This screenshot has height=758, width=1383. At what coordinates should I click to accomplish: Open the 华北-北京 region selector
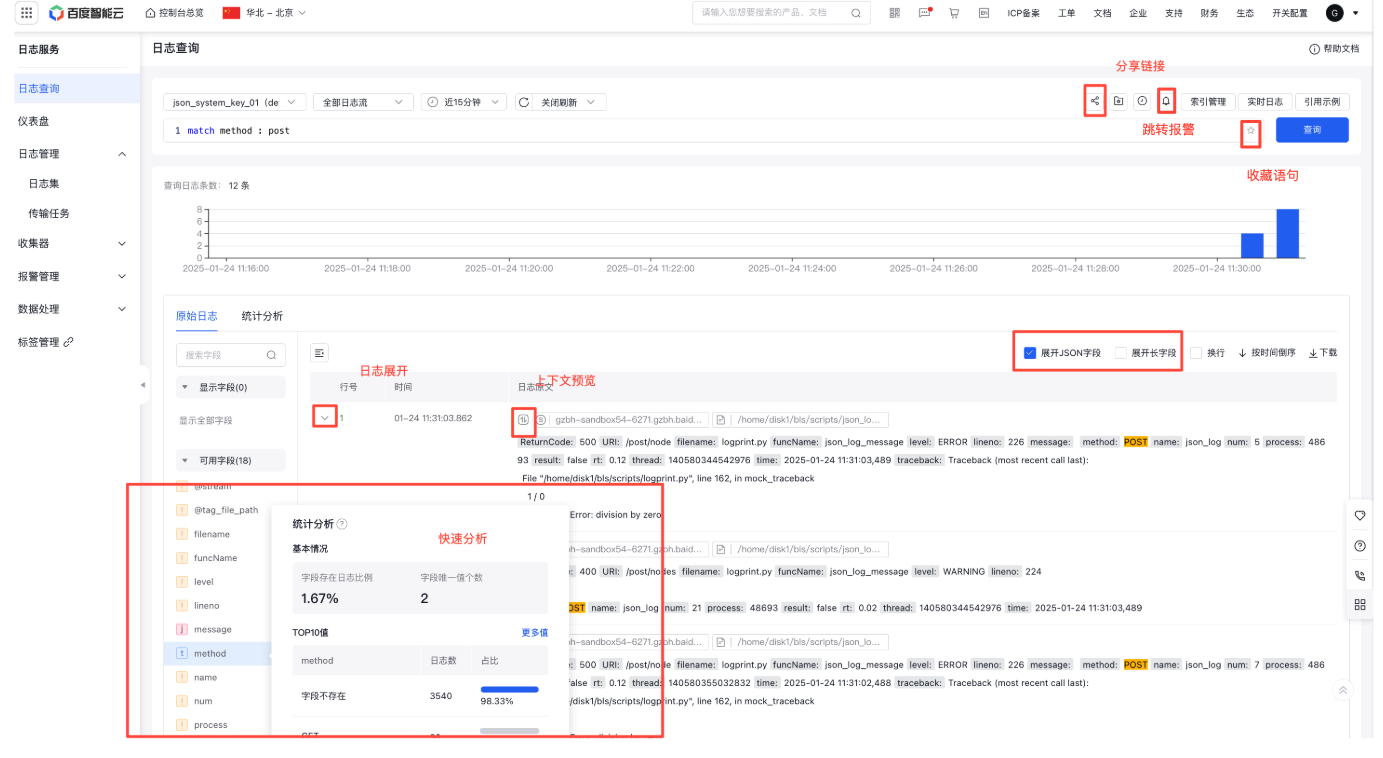[264, 13]
